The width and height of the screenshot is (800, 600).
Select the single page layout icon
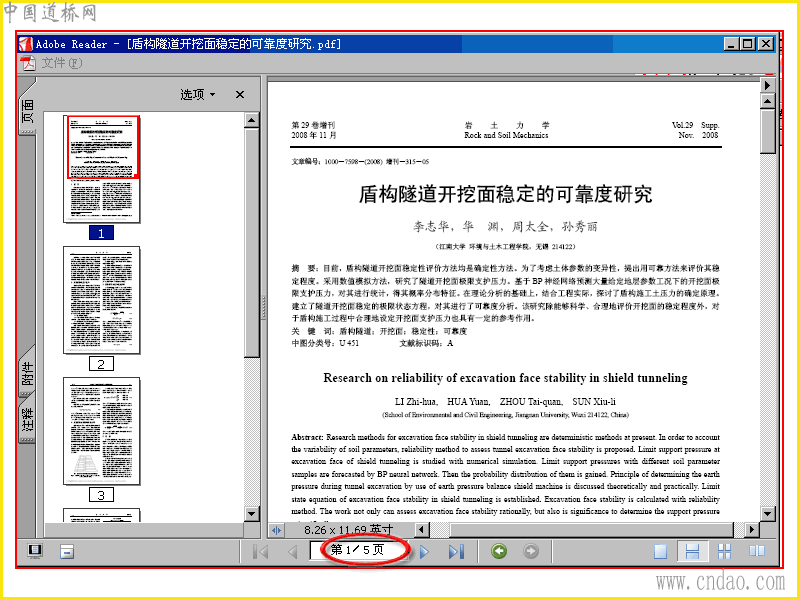[661, 552]
